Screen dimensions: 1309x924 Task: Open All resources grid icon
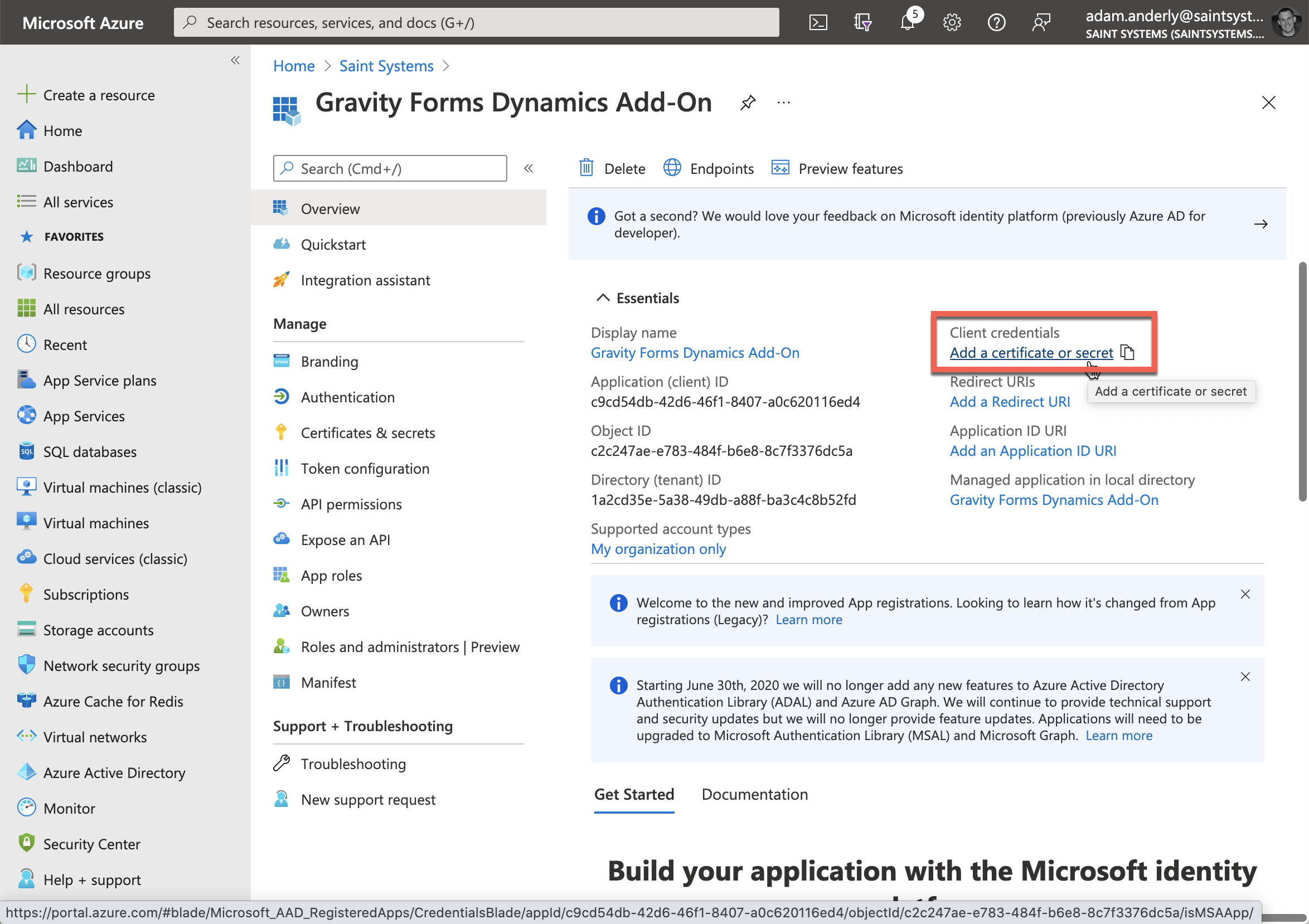(x=26, y=309)
